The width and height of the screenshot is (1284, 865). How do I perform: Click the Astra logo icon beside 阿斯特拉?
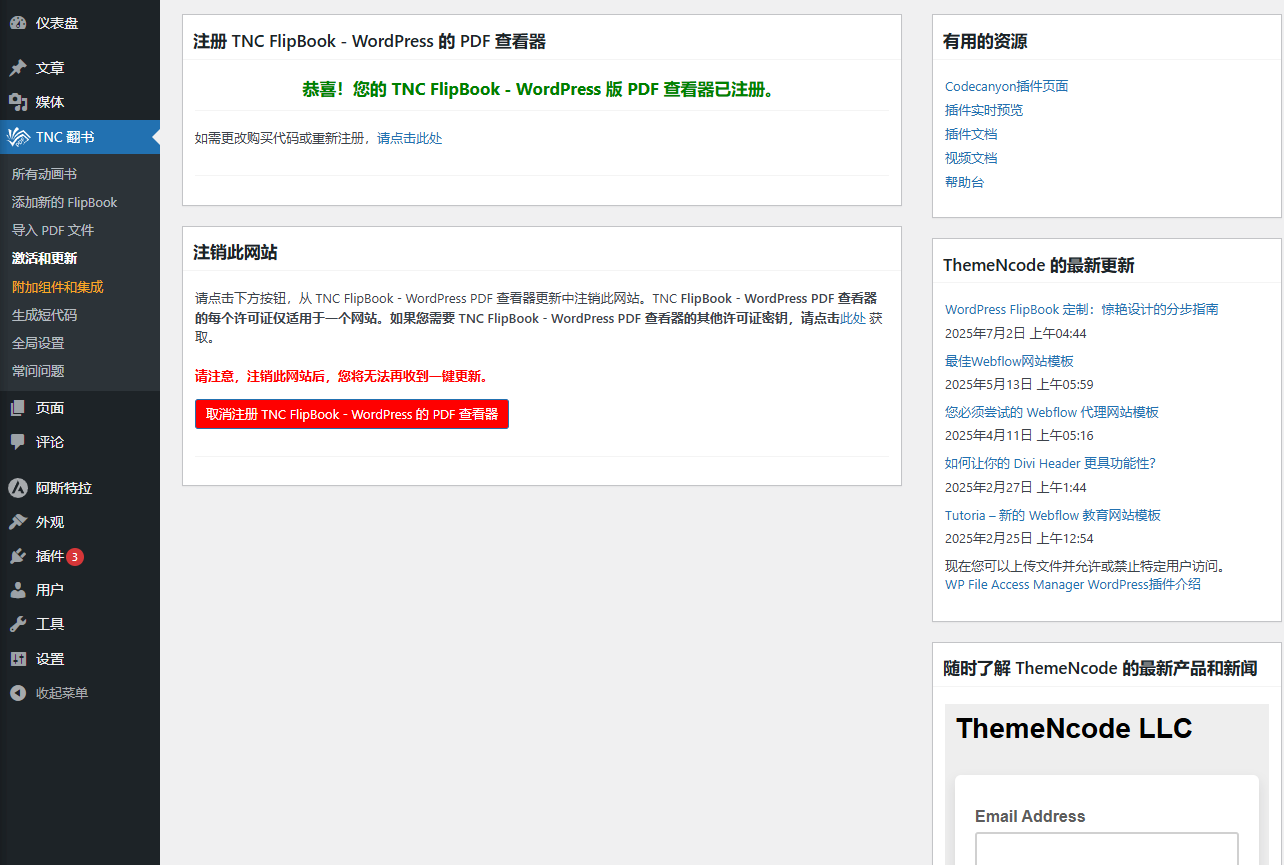click(18, 488)
